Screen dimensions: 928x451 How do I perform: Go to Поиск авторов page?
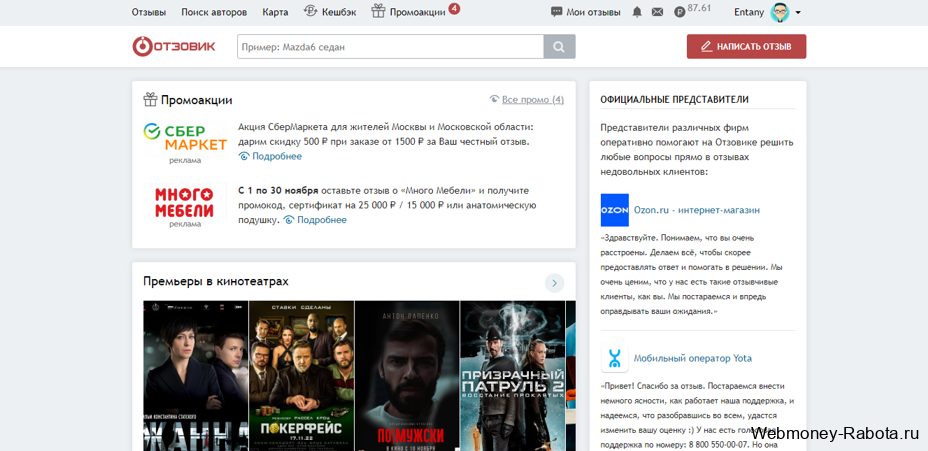click(214, 12)
